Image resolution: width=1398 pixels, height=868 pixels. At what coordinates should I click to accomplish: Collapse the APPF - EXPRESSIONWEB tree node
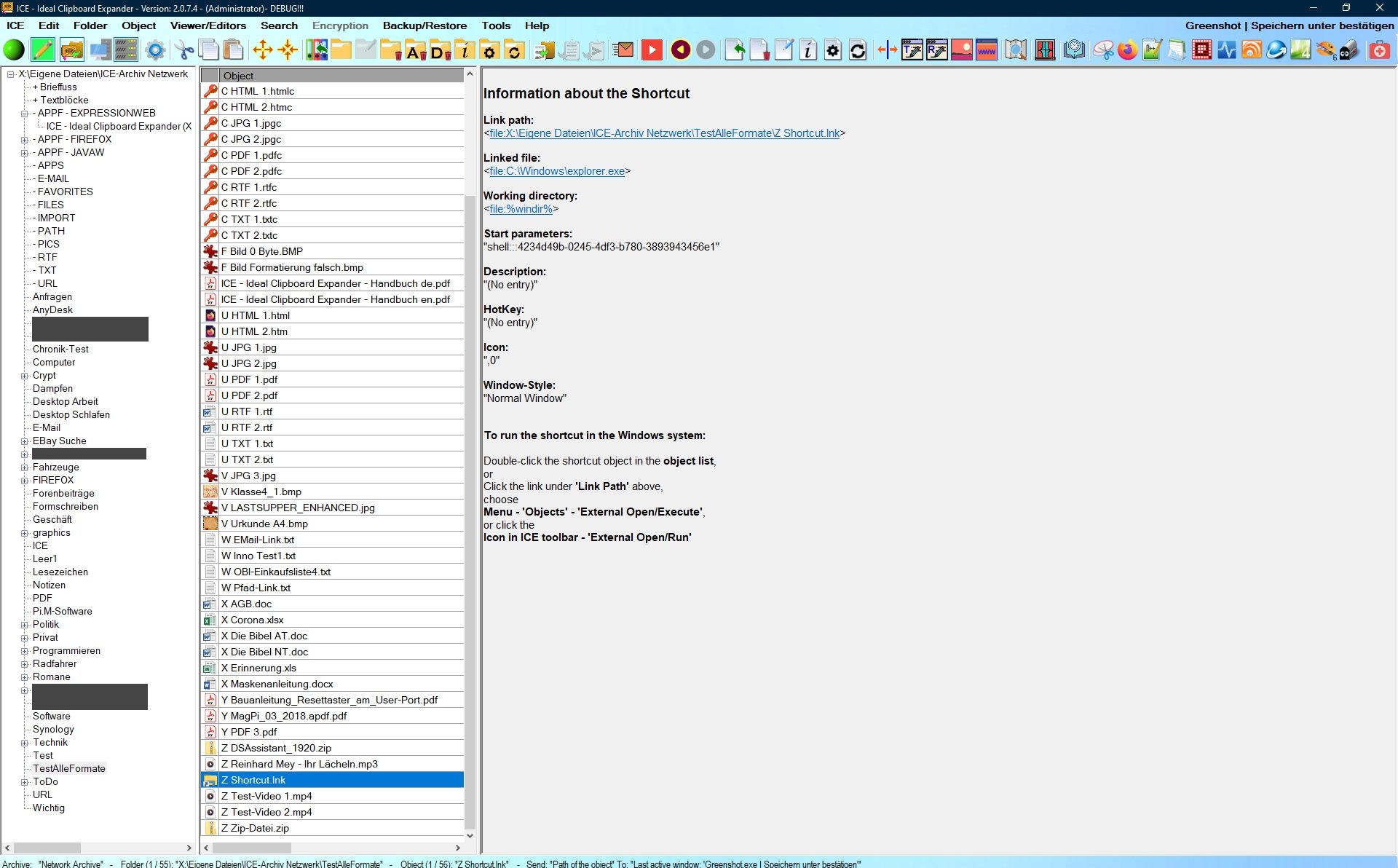click(25, 114)
